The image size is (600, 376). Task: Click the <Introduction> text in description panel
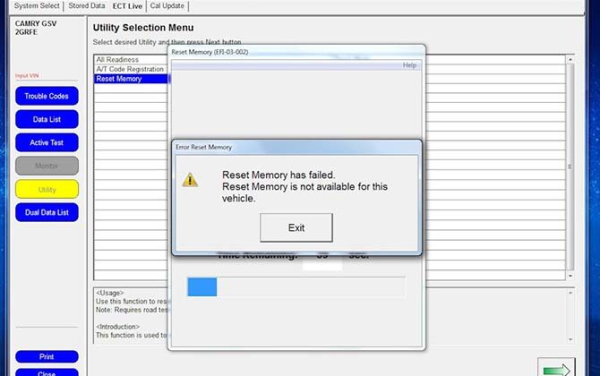(x=117, y=327)
